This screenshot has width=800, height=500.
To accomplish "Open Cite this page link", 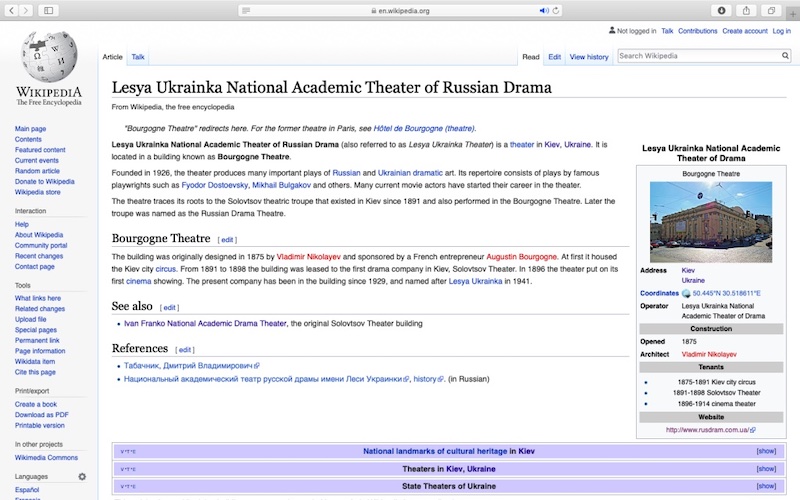I will click(x=35, y=372).
